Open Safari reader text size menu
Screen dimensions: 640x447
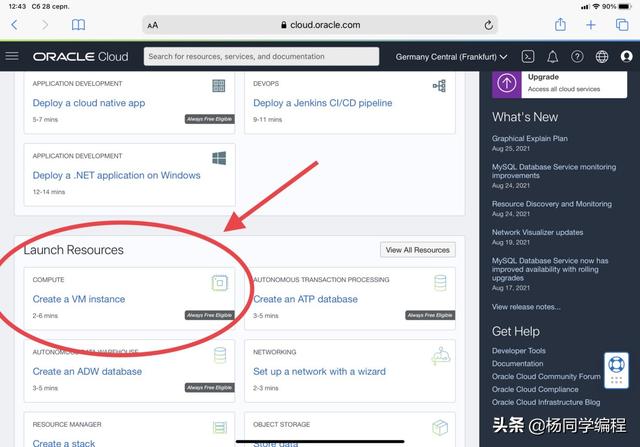point(152,25)
